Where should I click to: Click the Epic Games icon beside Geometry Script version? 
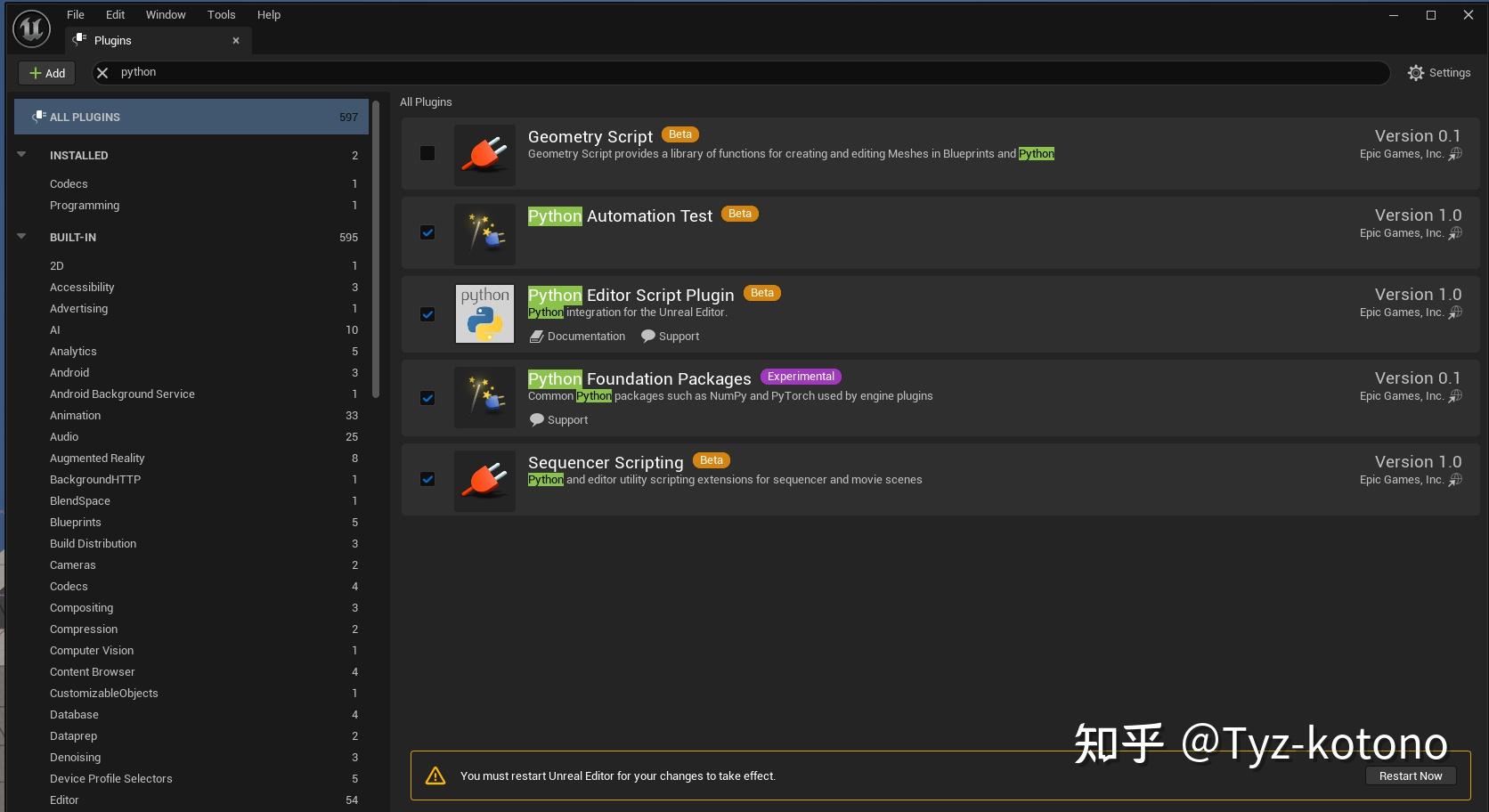[x=1455, y=153]
